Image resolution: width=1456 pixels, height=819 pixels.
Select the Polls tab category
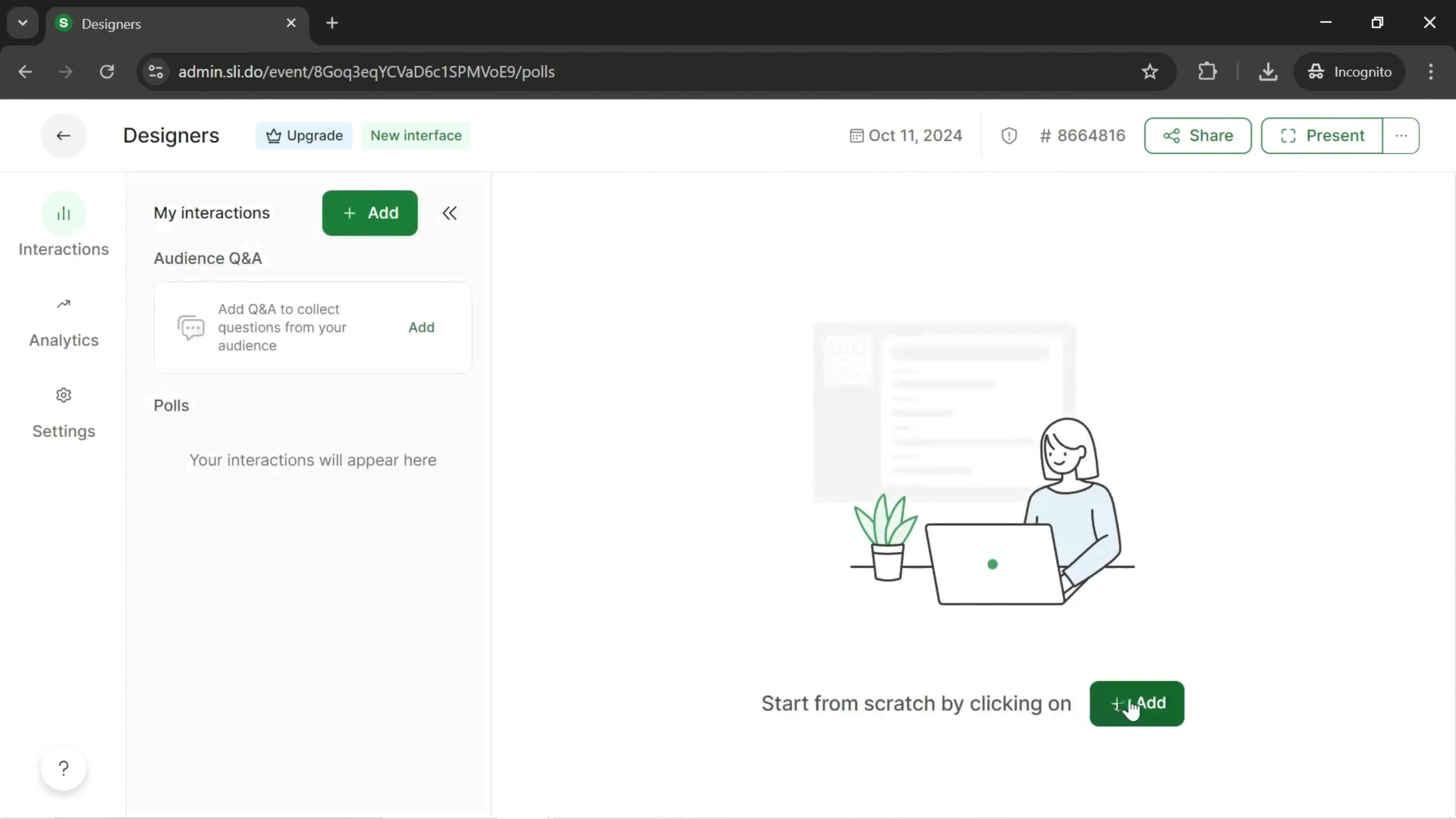click(x=171, y=405)
